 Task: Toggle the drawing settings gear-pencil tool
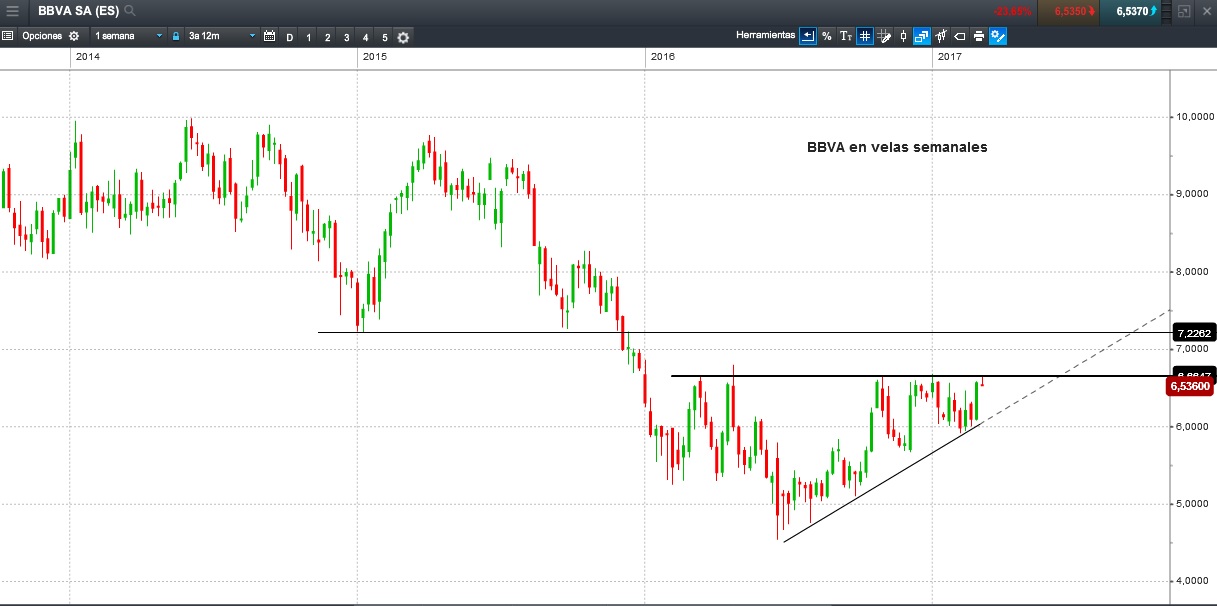(x=998, y=36)
